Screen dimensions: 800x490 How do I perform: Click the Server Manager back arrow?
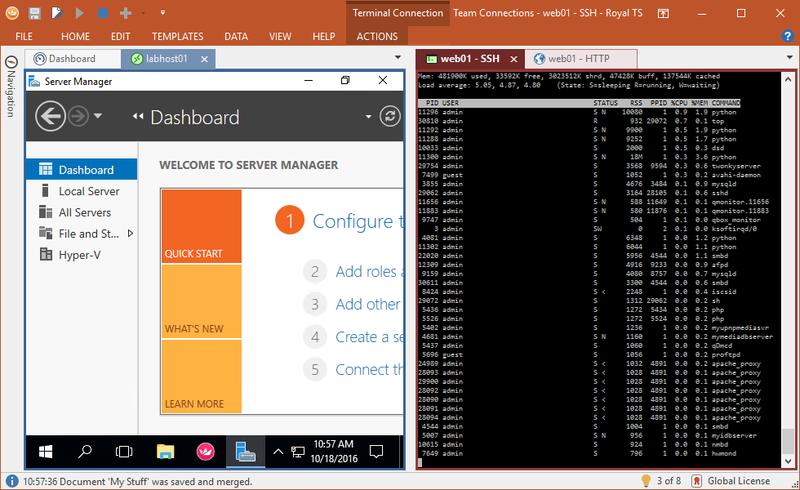pos(50,117)
